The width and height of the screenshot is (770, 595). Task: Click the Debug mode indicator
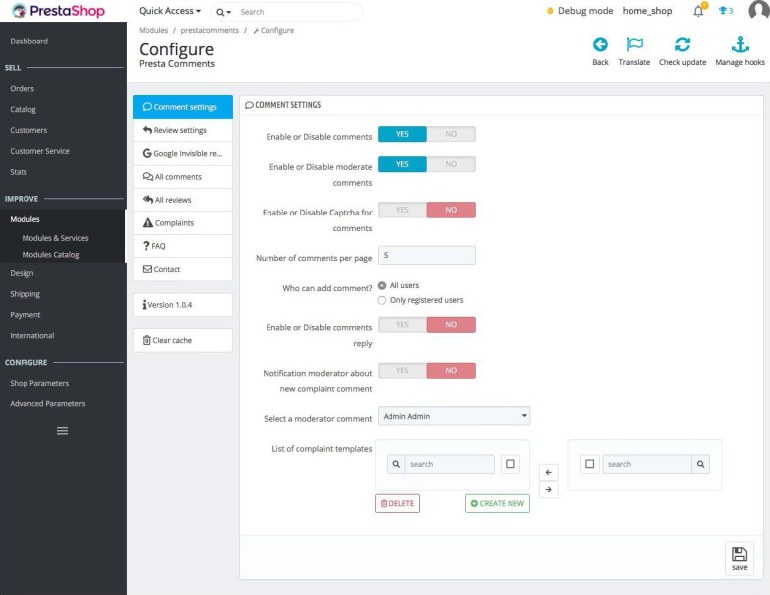580,11
